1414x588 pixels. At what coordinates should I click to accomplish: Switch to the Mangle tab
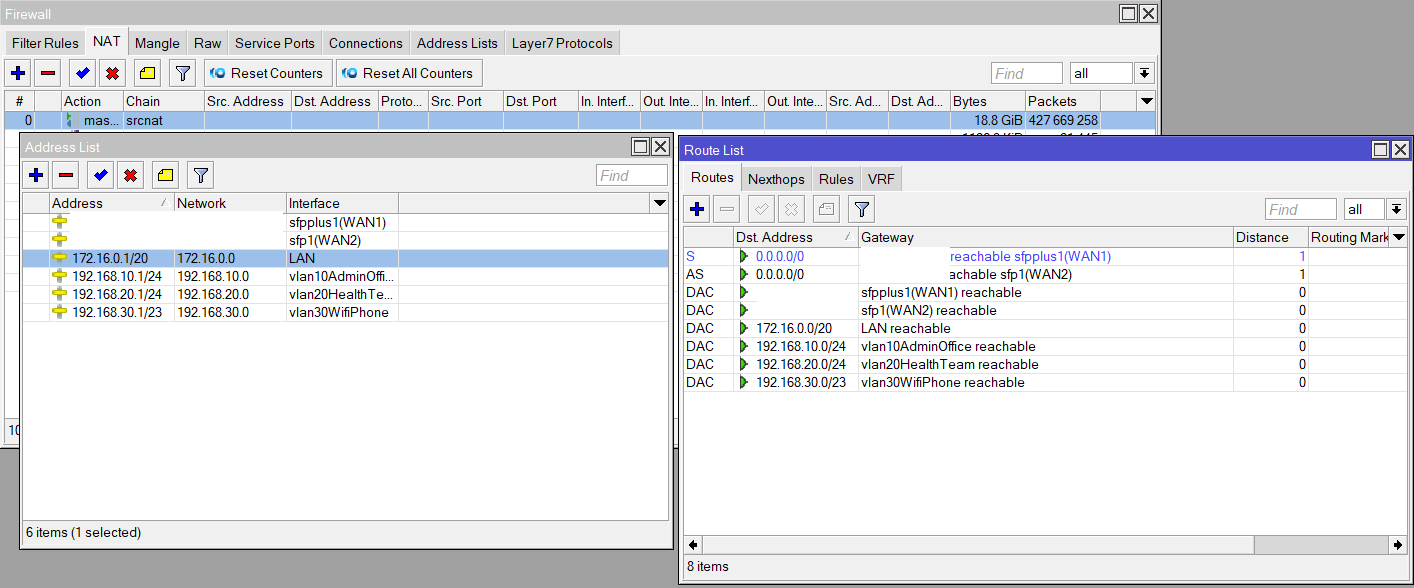pos(157,42)
